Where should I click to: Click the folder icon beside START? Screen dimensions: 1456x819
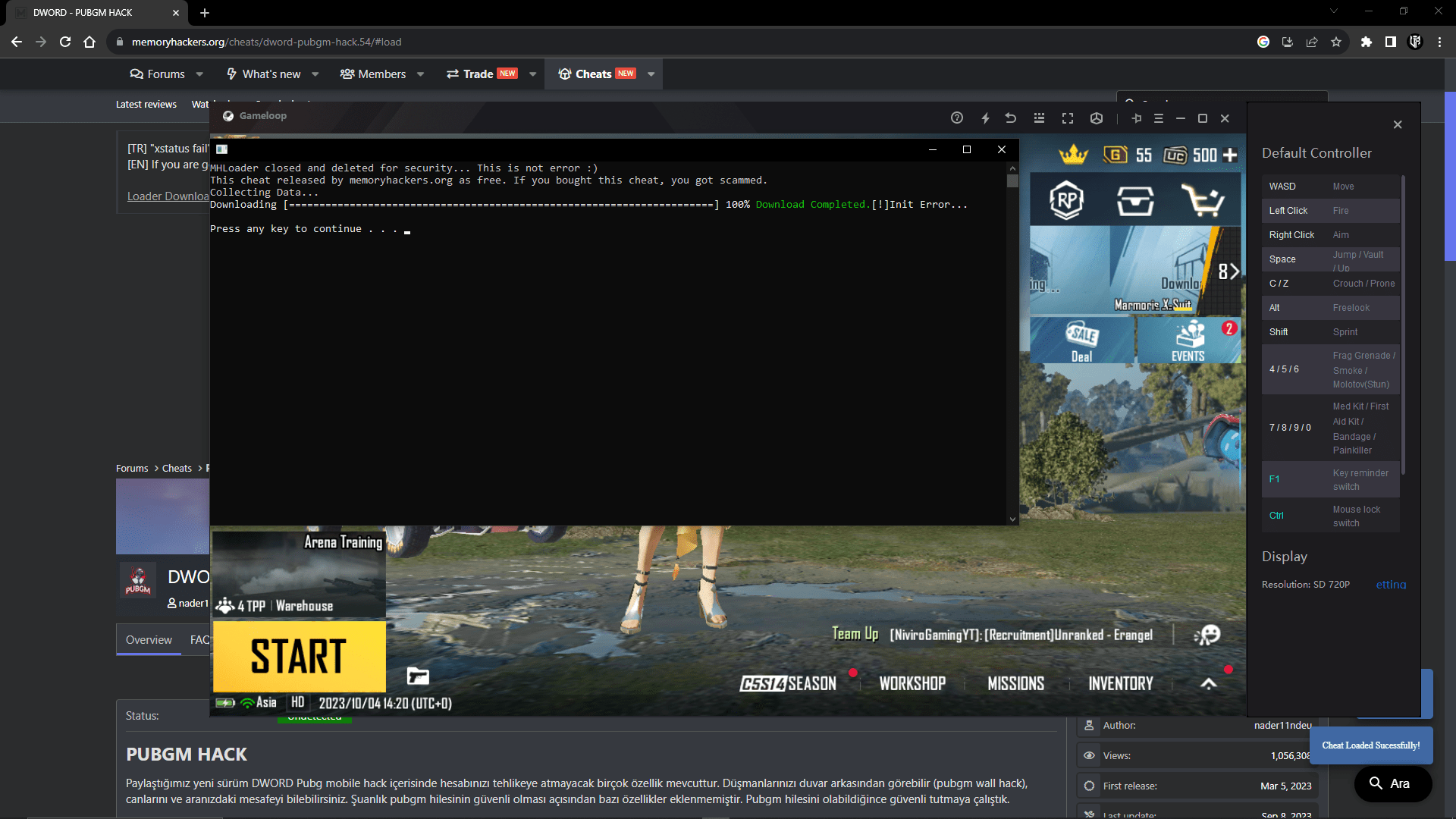[x=418, y=676]
